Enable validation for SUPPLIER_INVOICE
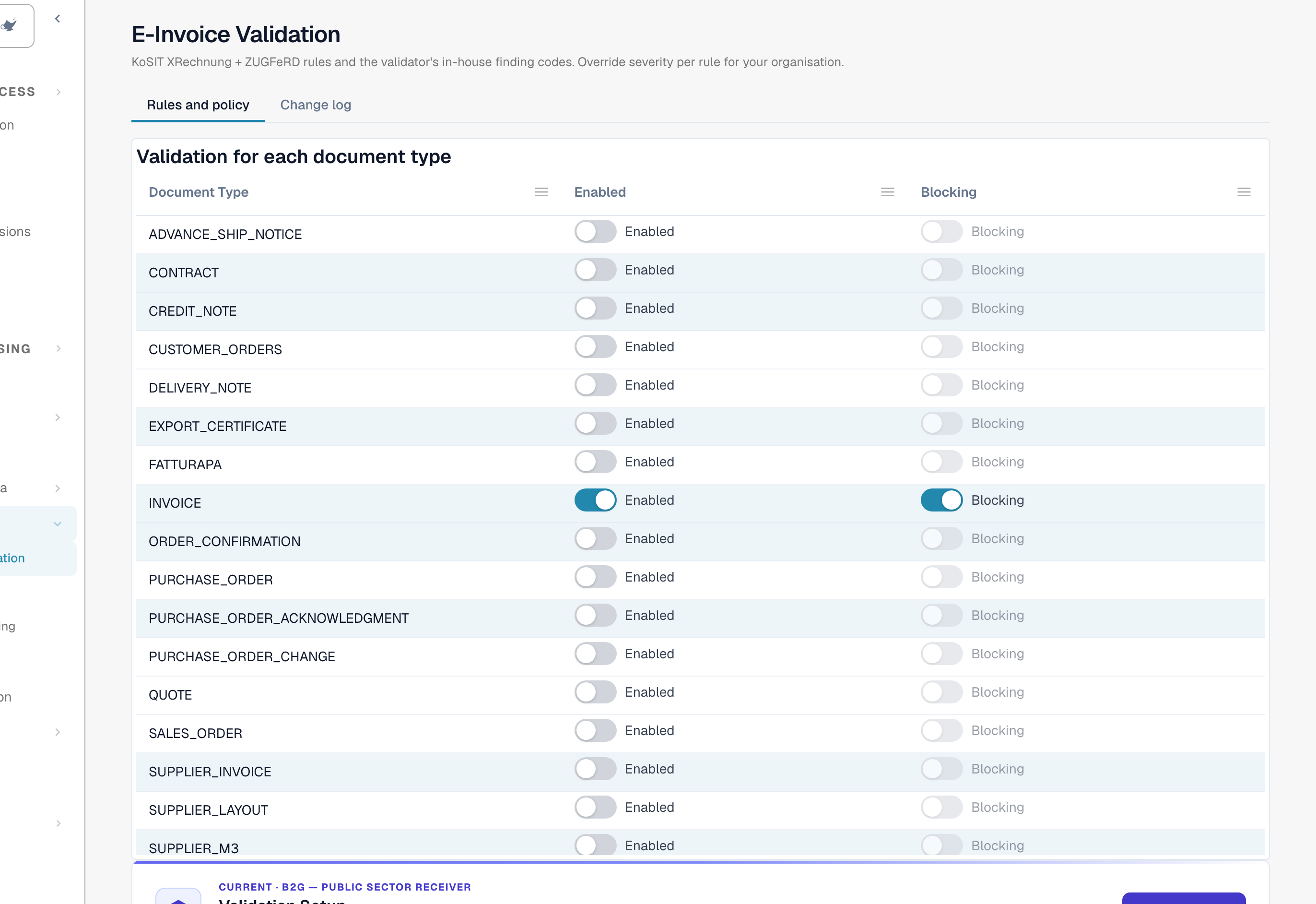Screen dimensions: 1316x904 [x=595, y=769]
